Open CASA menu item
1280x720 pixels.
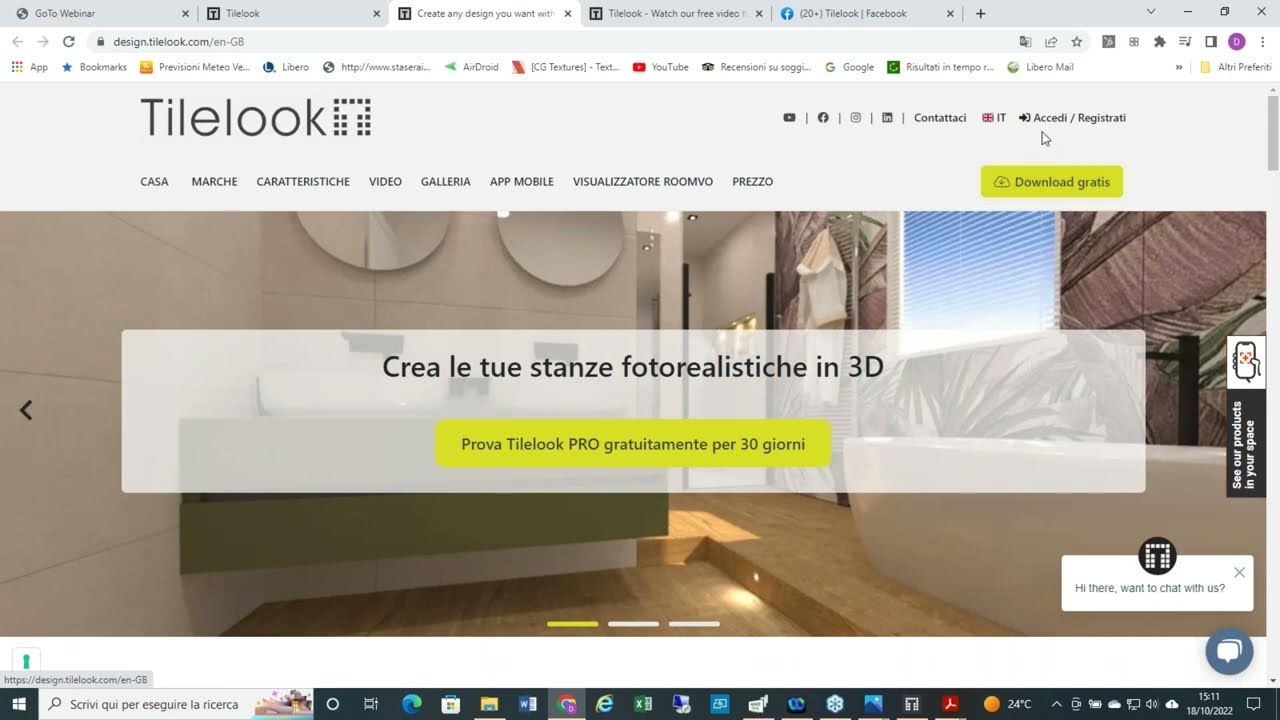(x=154, y=182)
